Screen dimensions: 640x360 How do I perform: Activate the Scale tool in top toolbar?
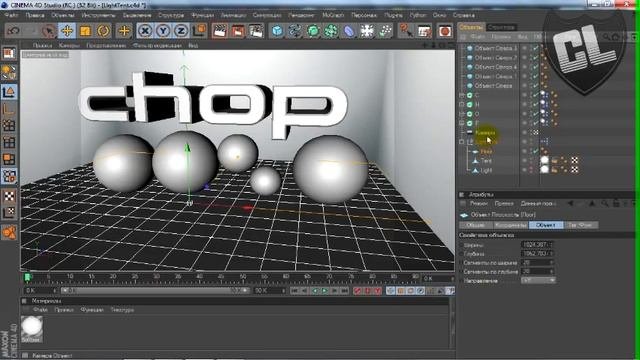[x=85, y=31]
